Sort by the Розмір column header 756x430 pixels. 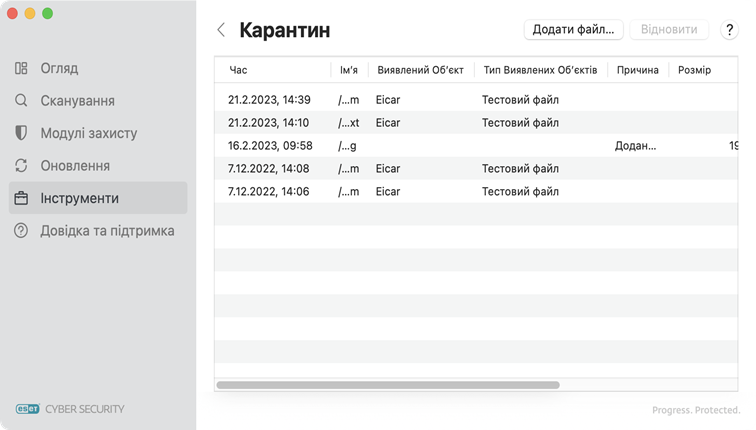(x=694, y=70)
